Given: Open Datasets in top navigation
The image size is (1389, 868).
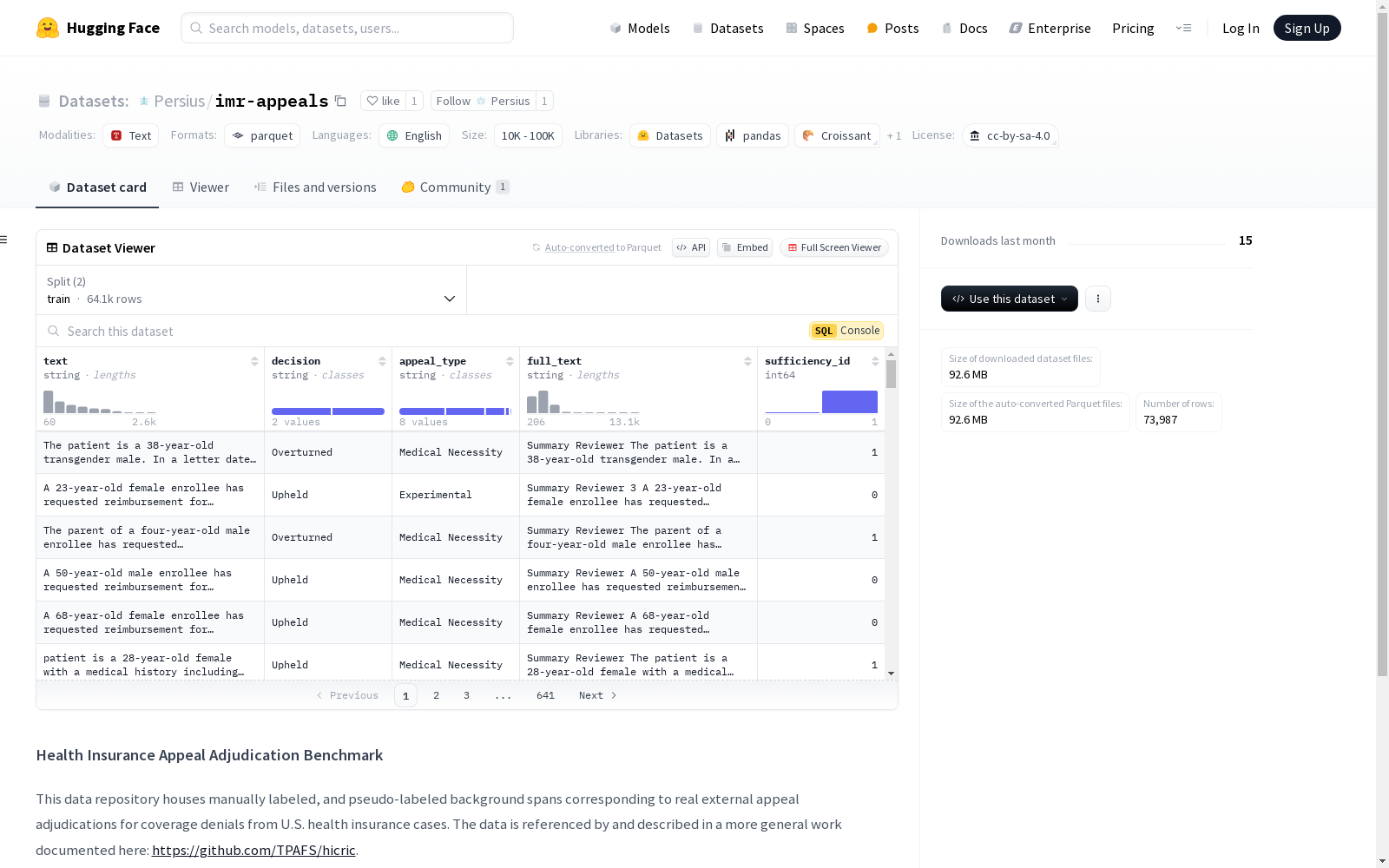Looking at the screenshot, I should (x=727, y=28).
